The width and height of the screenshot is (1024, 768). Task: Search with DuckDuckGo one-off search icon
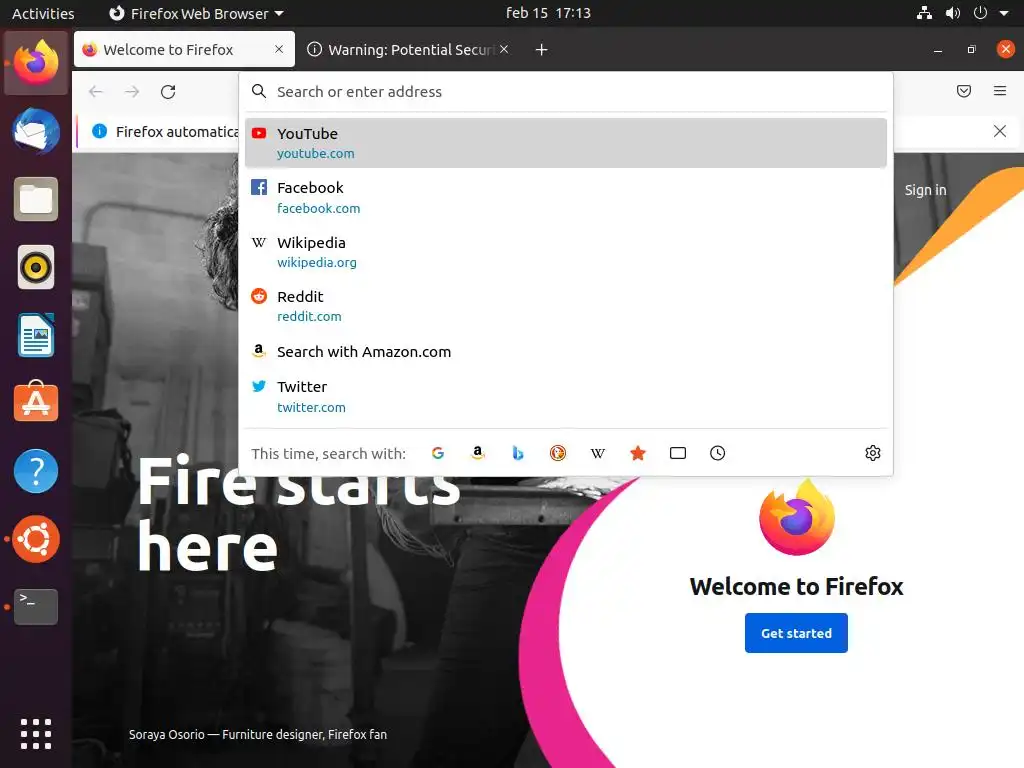(x=558, y=453)
